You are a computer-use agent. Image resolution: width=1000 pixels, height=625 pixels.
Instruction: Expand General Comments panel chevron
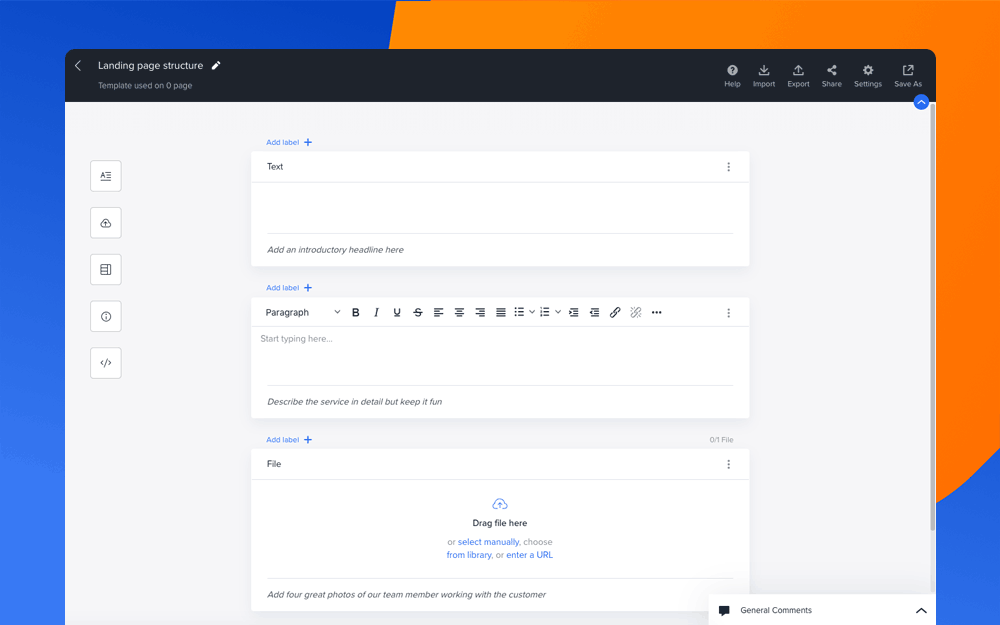tap(921, 610)
